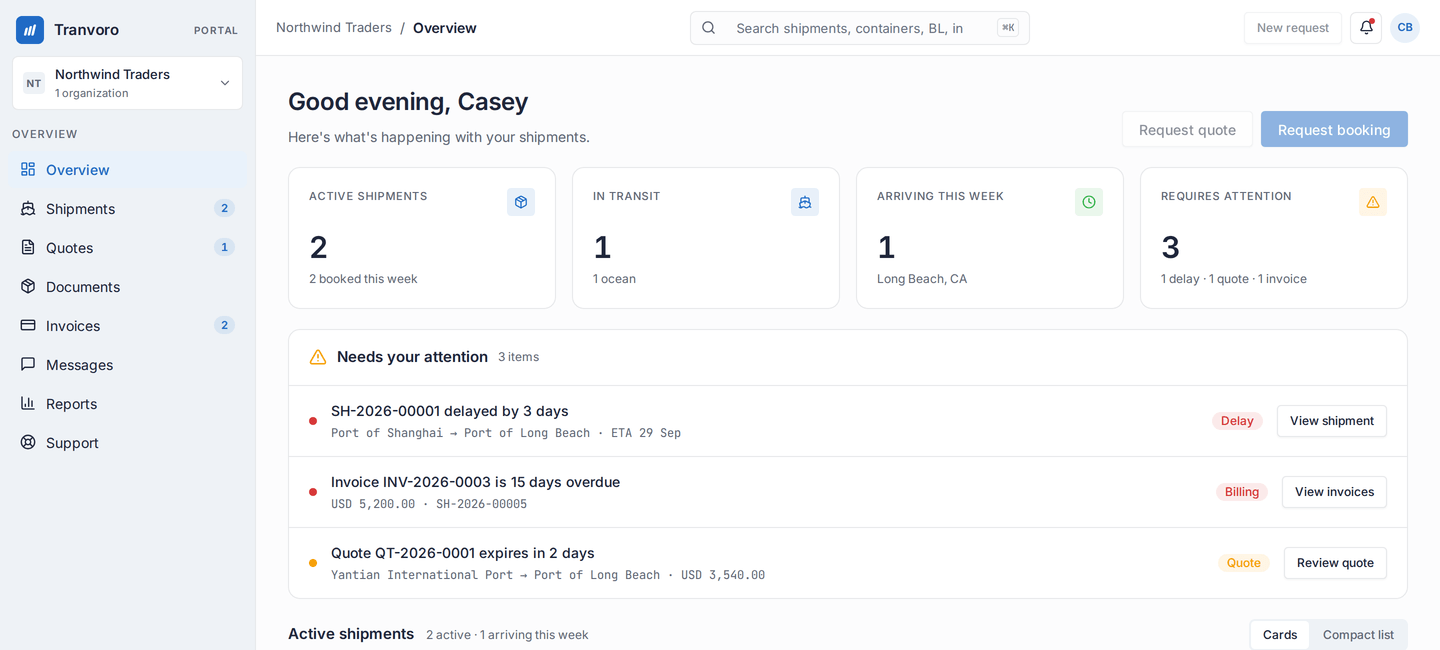Click the Documents box icon in sidebar

(x=28, y=286)
